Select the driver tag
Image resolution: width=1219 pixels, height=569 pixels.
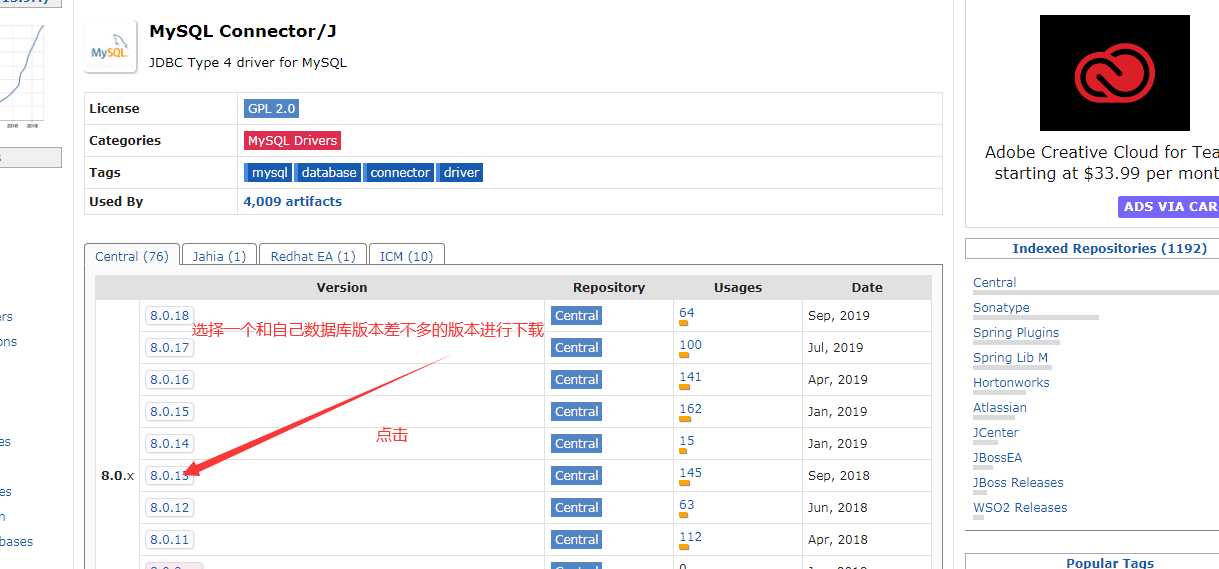[x=461, y=172]
